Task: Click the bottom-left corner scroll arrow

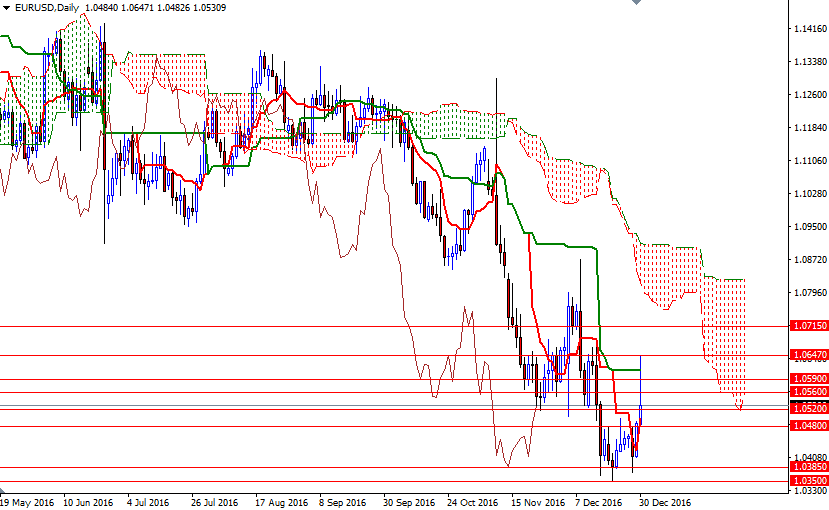Action: pyautogui.click(x=2, y=487)
